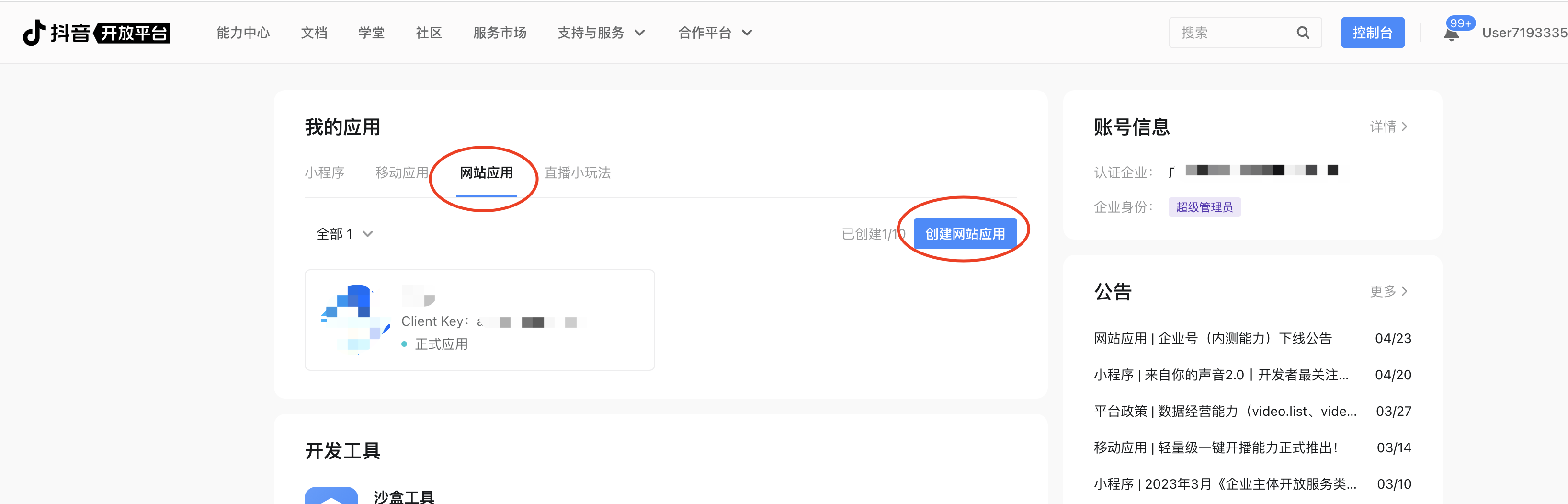The width and height of the screenshot is (1568, 504).
Task: Open the 全部 1 filter dropdown
Action: tap(344, 234)
